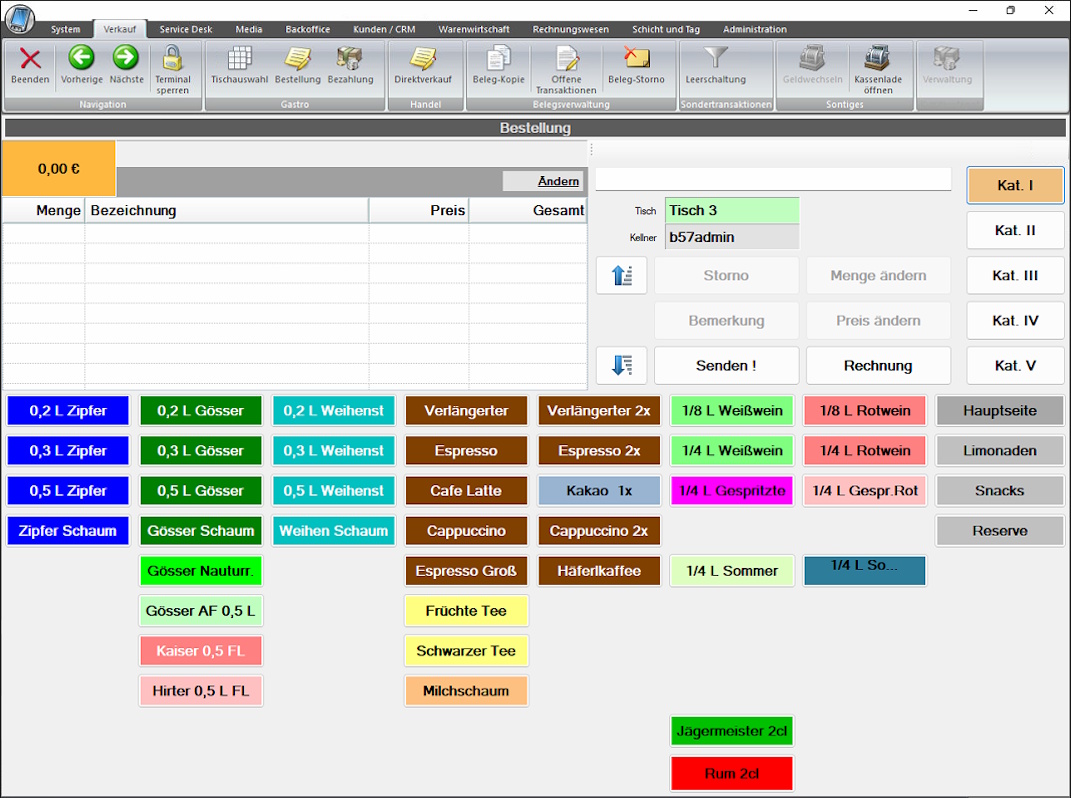The image size is (1071, 798).
Task: Click the Beenden red X icon
Action: pos(30,59)
